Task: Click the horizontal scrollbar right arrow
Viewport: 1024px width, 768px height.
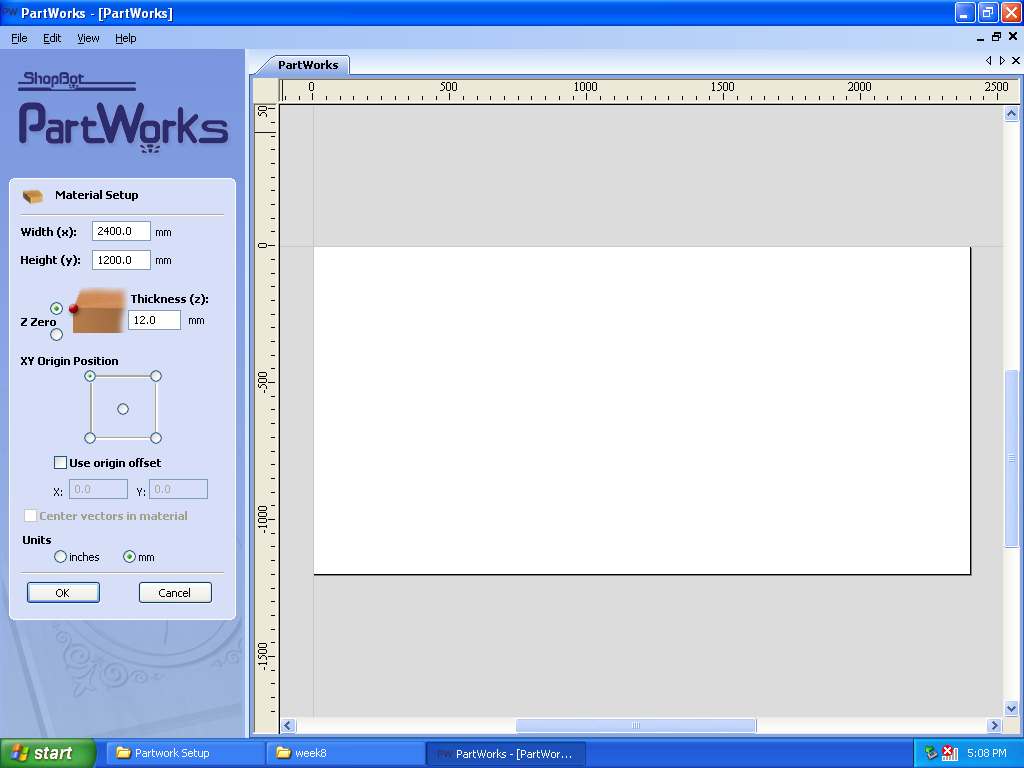Action: coord(994,725)
